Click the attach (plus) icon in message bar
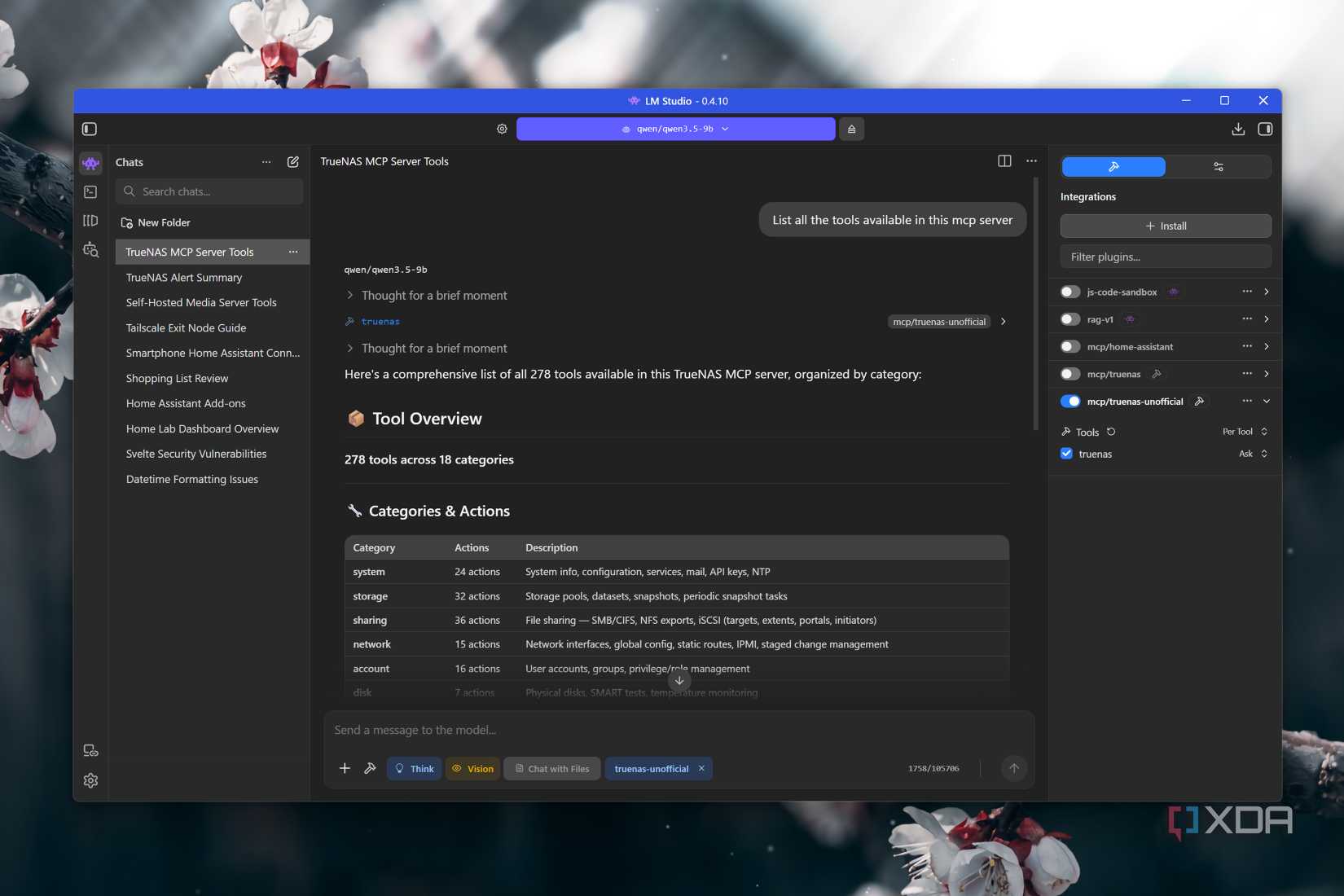 click(345, 768)
